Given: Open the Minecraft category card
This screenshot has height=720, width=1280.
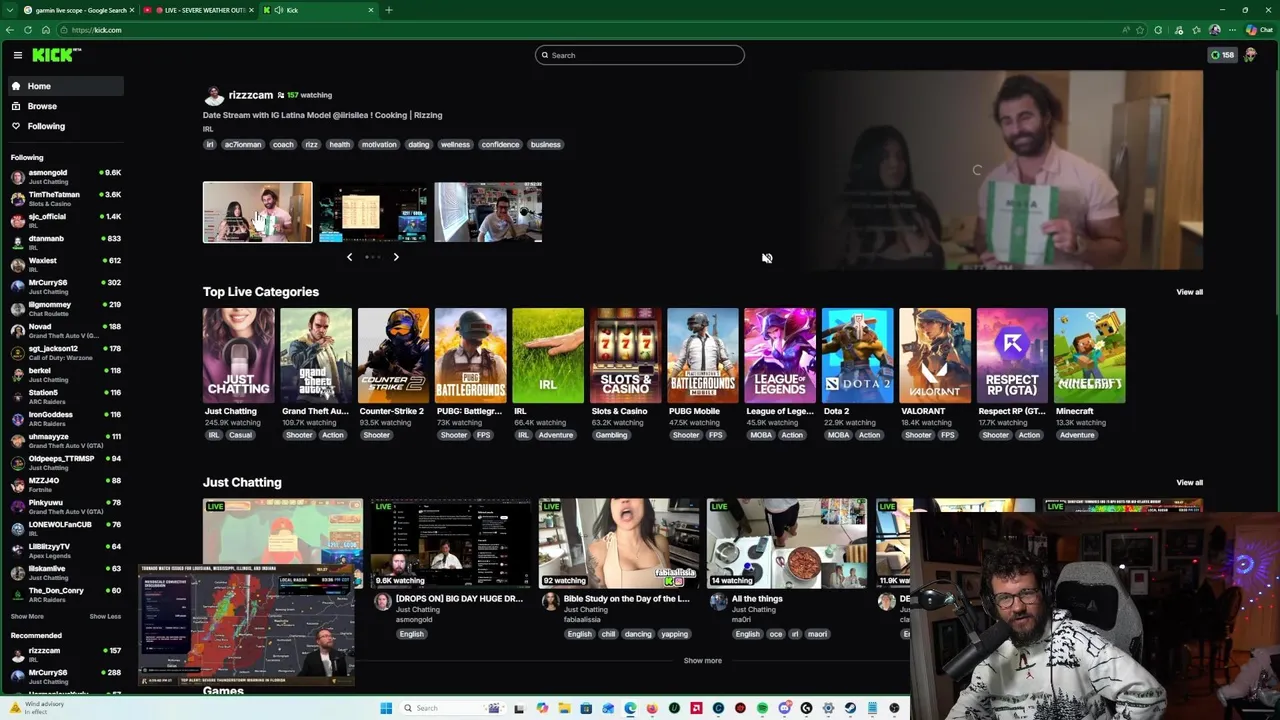Looking at the screenshot, I should pos(1089,356).
